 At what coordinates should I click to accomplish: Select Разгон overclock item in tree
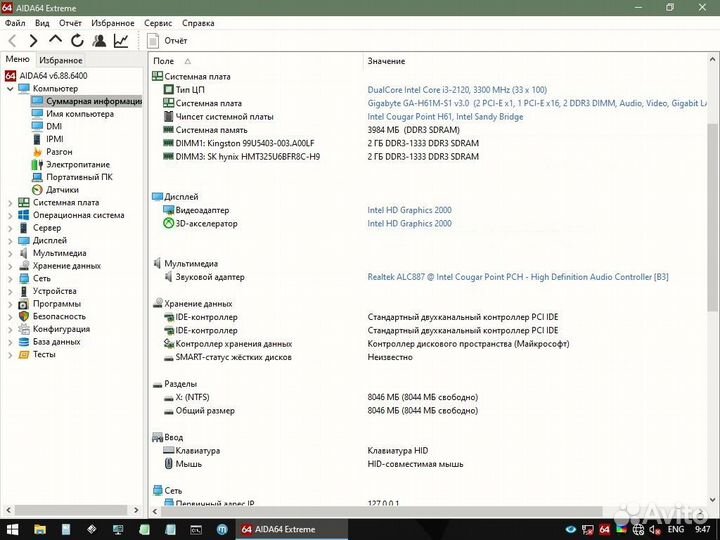coord(60,152)
